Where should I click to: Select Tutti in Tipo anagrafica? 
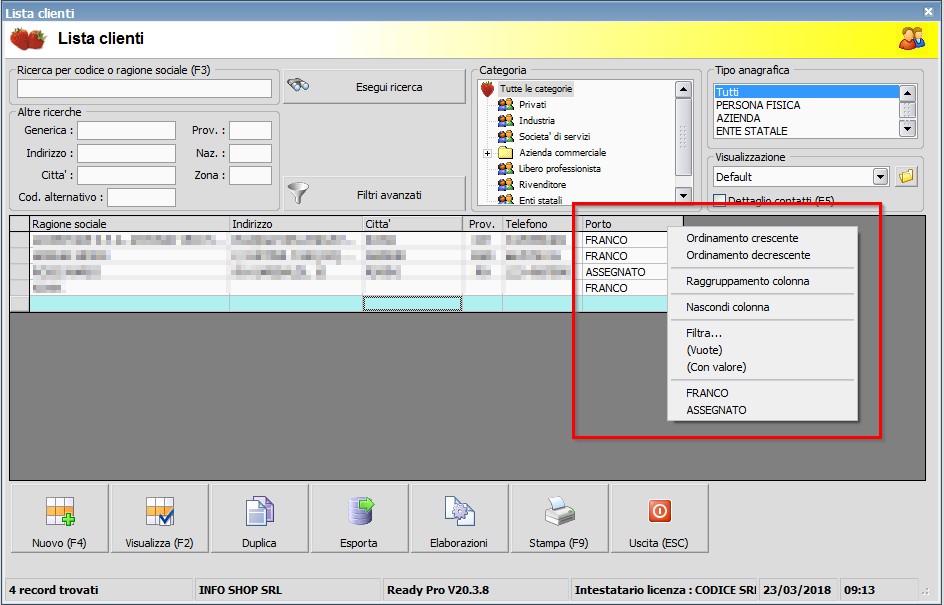point(806,92)
